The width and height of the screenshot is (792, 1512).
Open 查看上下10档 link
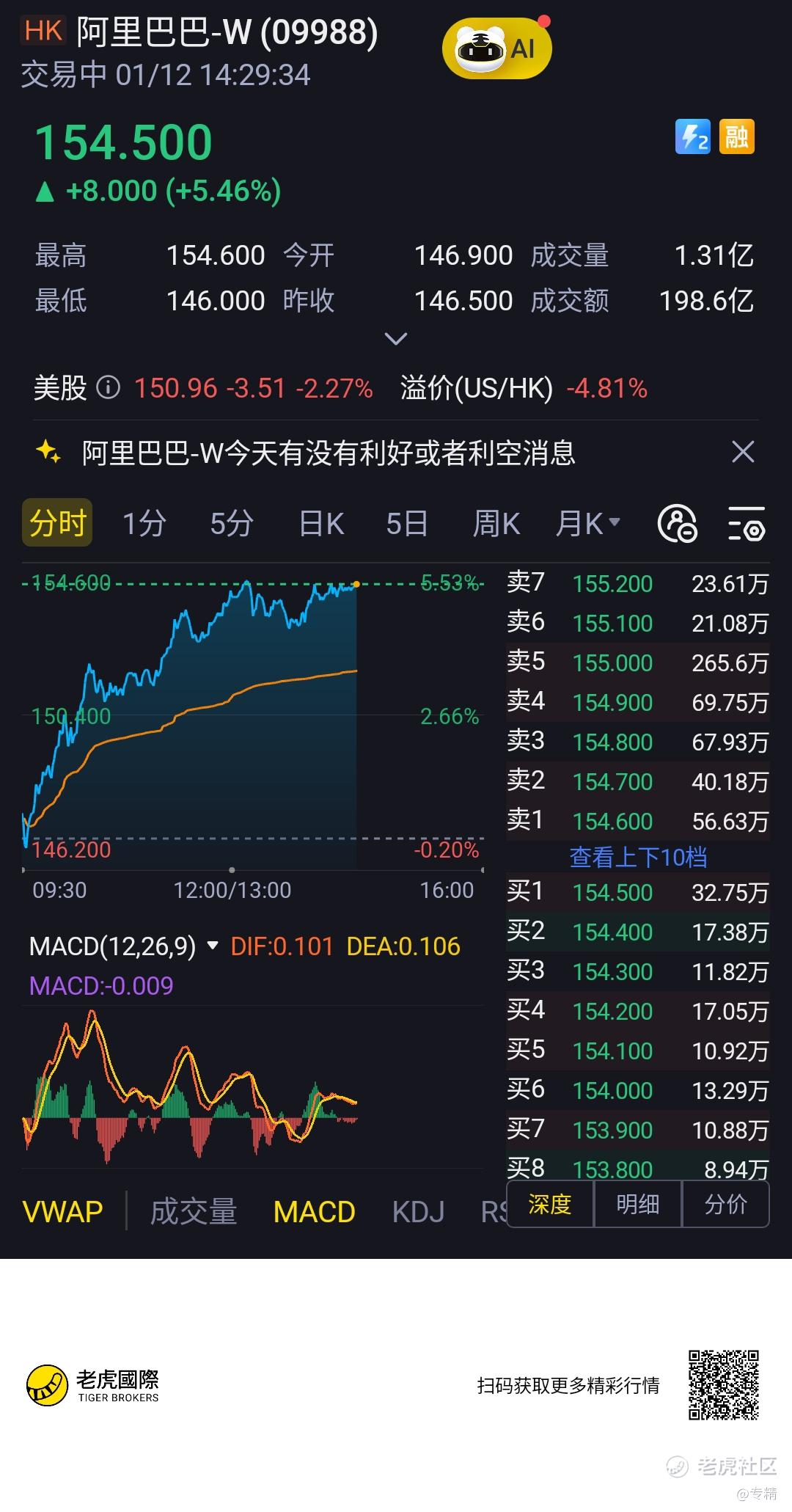pos(638,857)
